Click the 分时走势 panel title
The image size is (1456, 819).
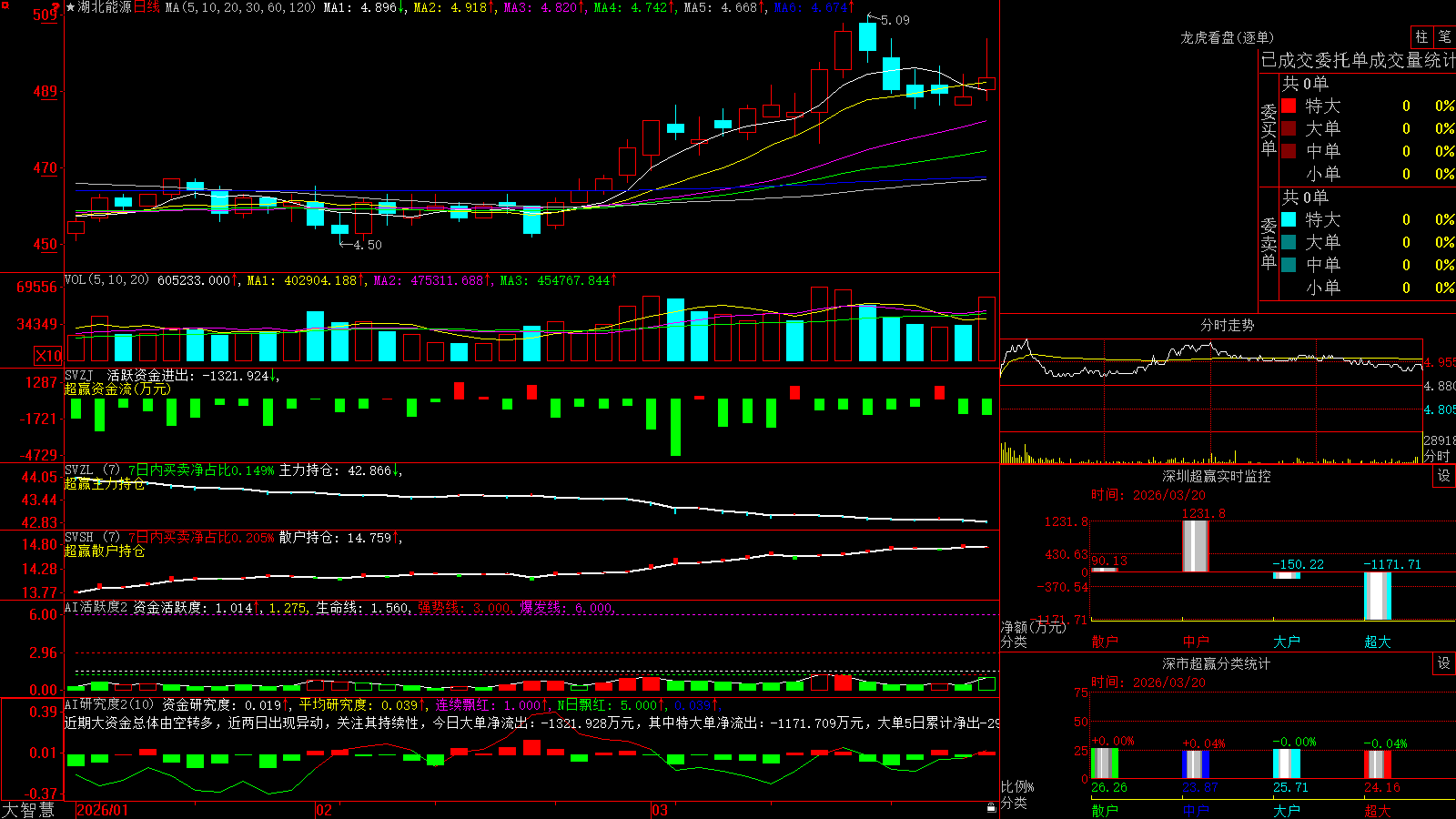coord(1227,325)
